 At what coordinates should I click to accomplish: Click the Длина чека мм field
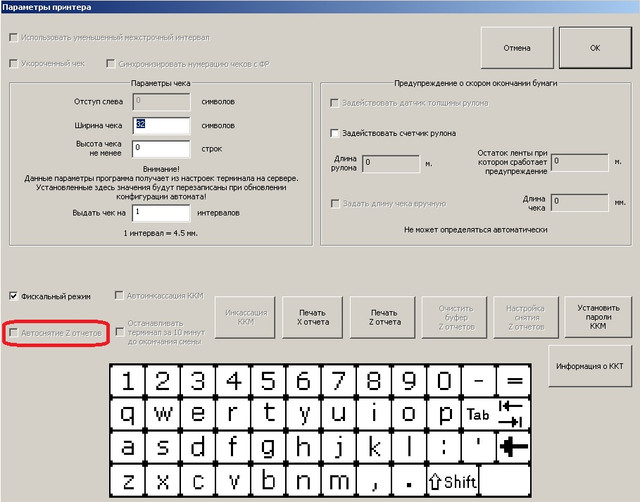[x=580, y=202]
